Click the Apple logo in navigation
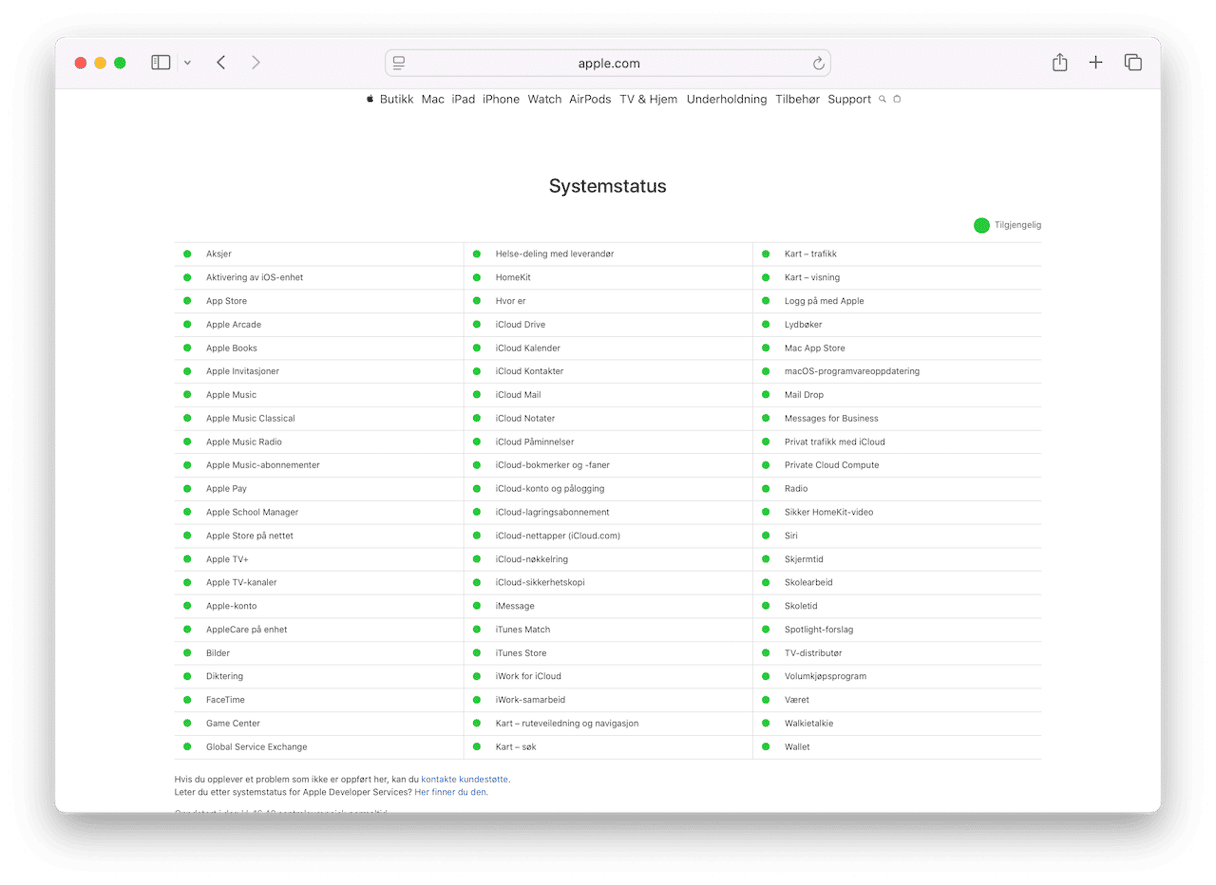The image size is (1216, 885). [x=369, y=99]
